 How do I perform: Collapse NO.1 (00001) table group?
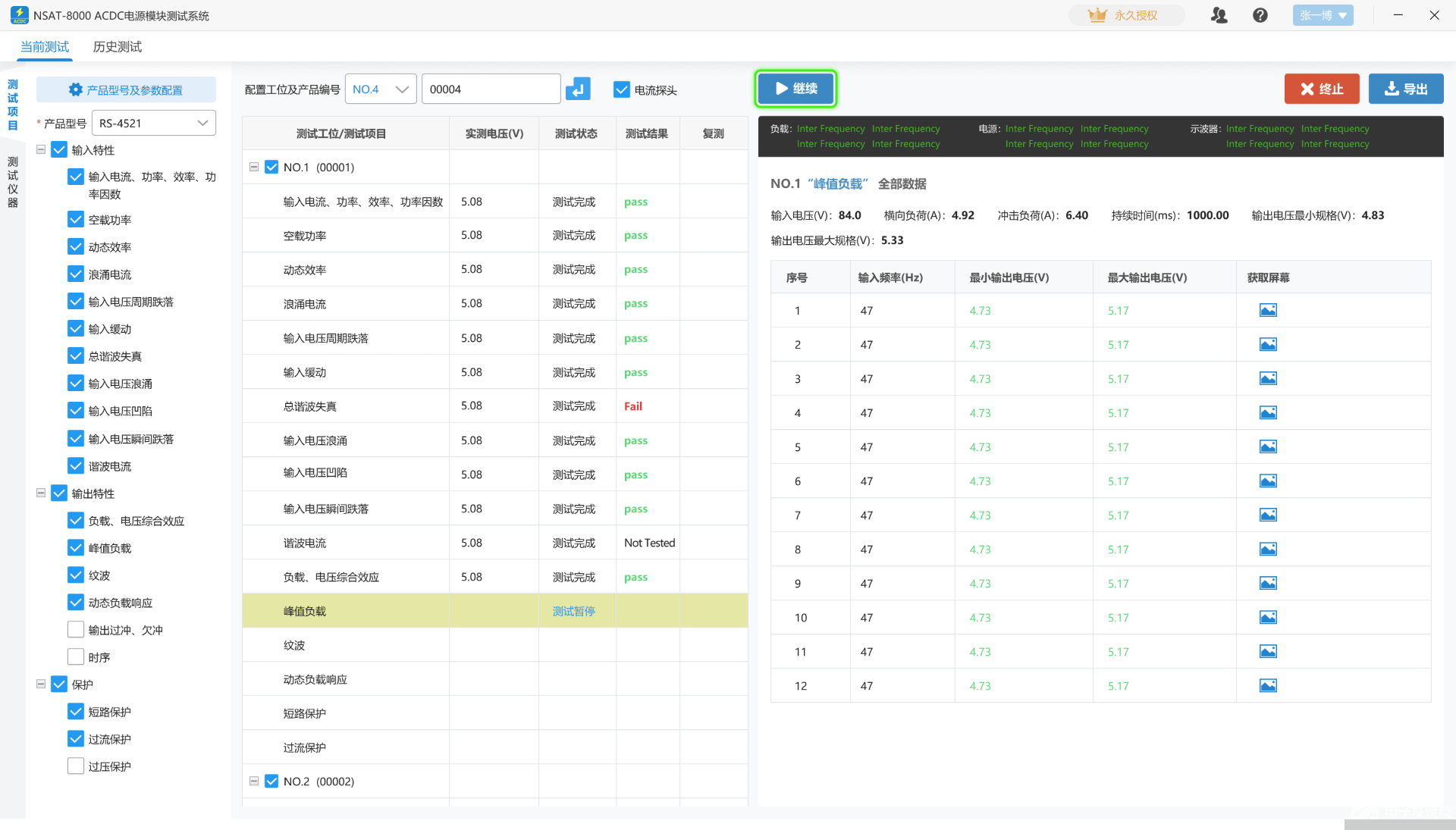tap(254, 167)
